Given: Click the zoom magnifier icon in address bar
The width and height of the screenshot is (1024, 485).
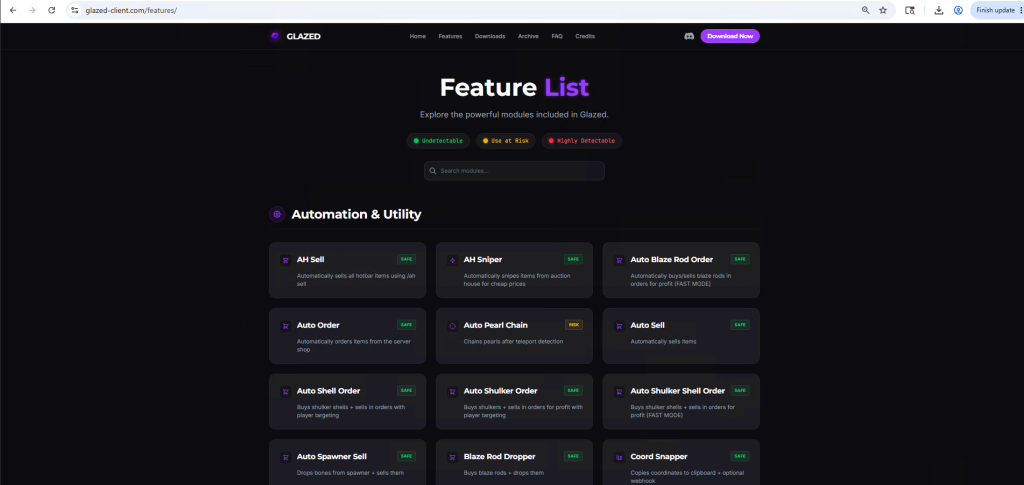Looking at the screenshot, I should tap(865, 10).
